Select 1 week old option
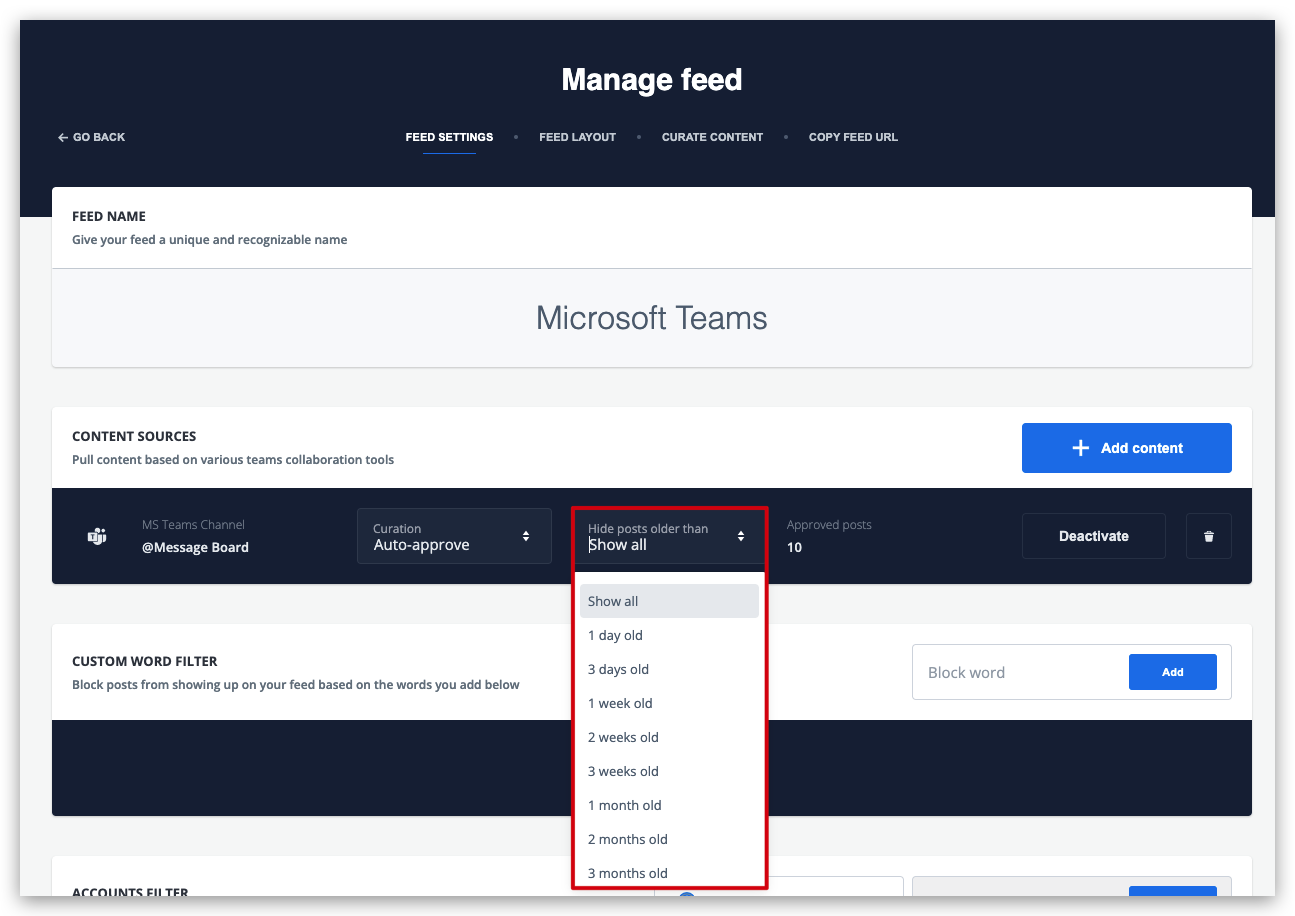Screen dimensions: 1295x916 (x=669, y=703)
